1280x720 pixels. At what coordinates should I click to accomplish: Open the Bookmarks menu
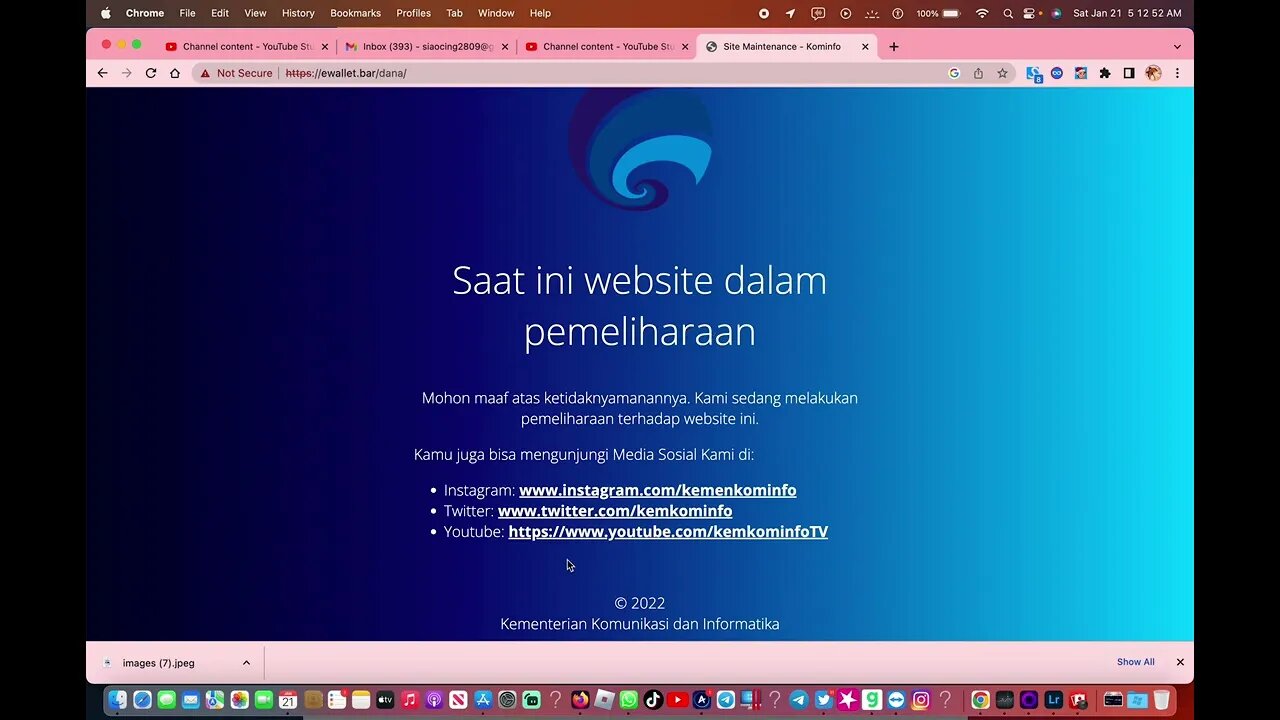[355, 13]
